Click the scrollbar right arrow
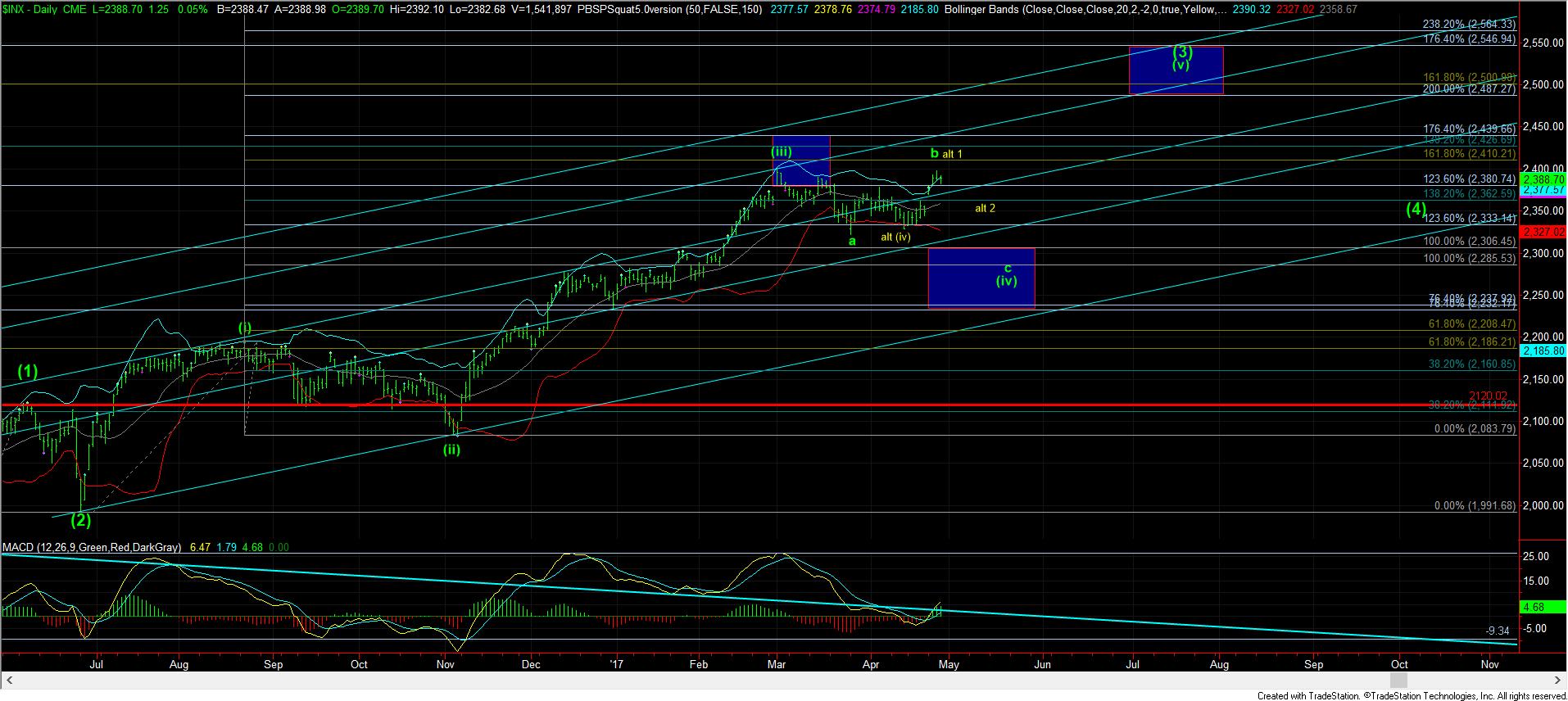The image size is (1568, 701). pos(1558,681)
